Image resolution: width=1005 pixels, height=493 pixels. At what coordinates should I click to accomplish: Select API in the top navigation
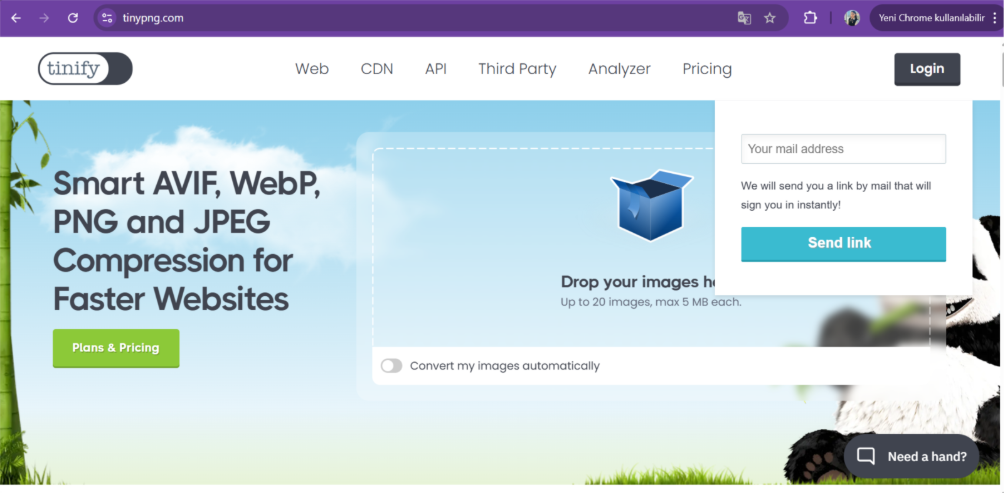pos(436,69)
